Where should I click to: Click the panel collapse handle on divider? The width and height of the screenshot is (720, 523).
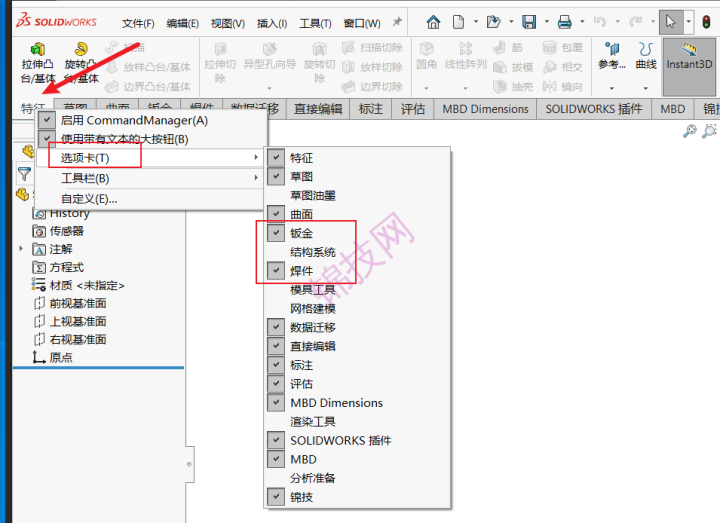point(190,464)
